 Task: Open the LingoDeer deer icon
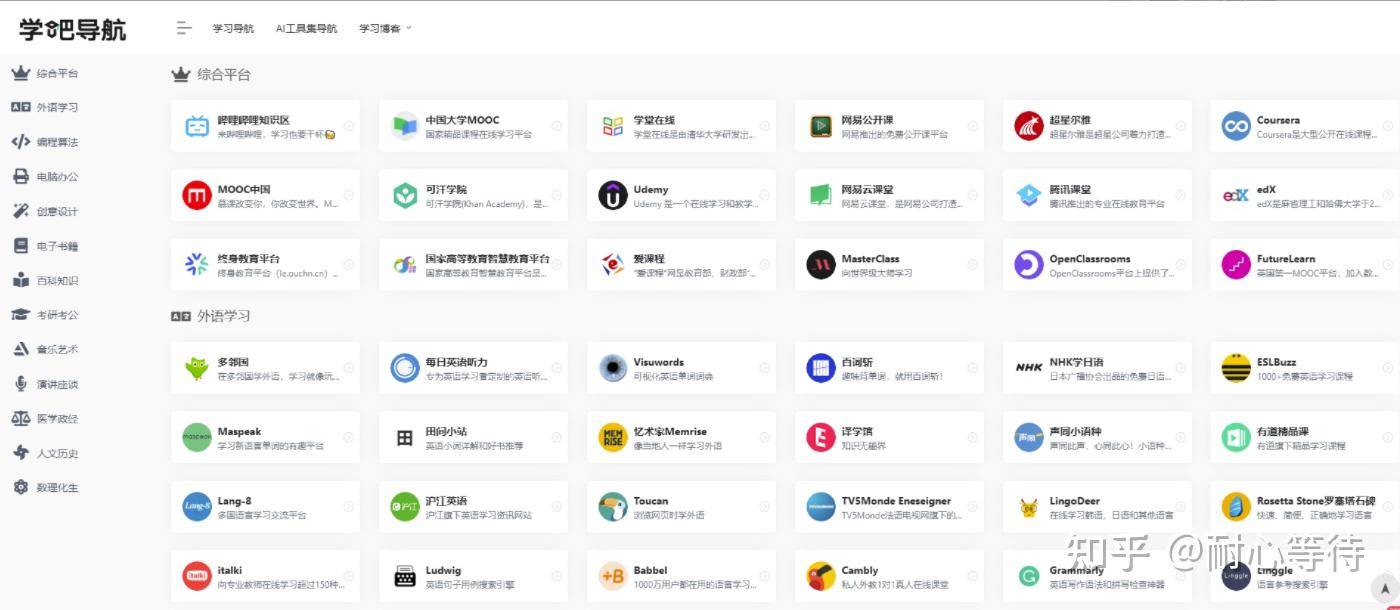coord(1029,507)
